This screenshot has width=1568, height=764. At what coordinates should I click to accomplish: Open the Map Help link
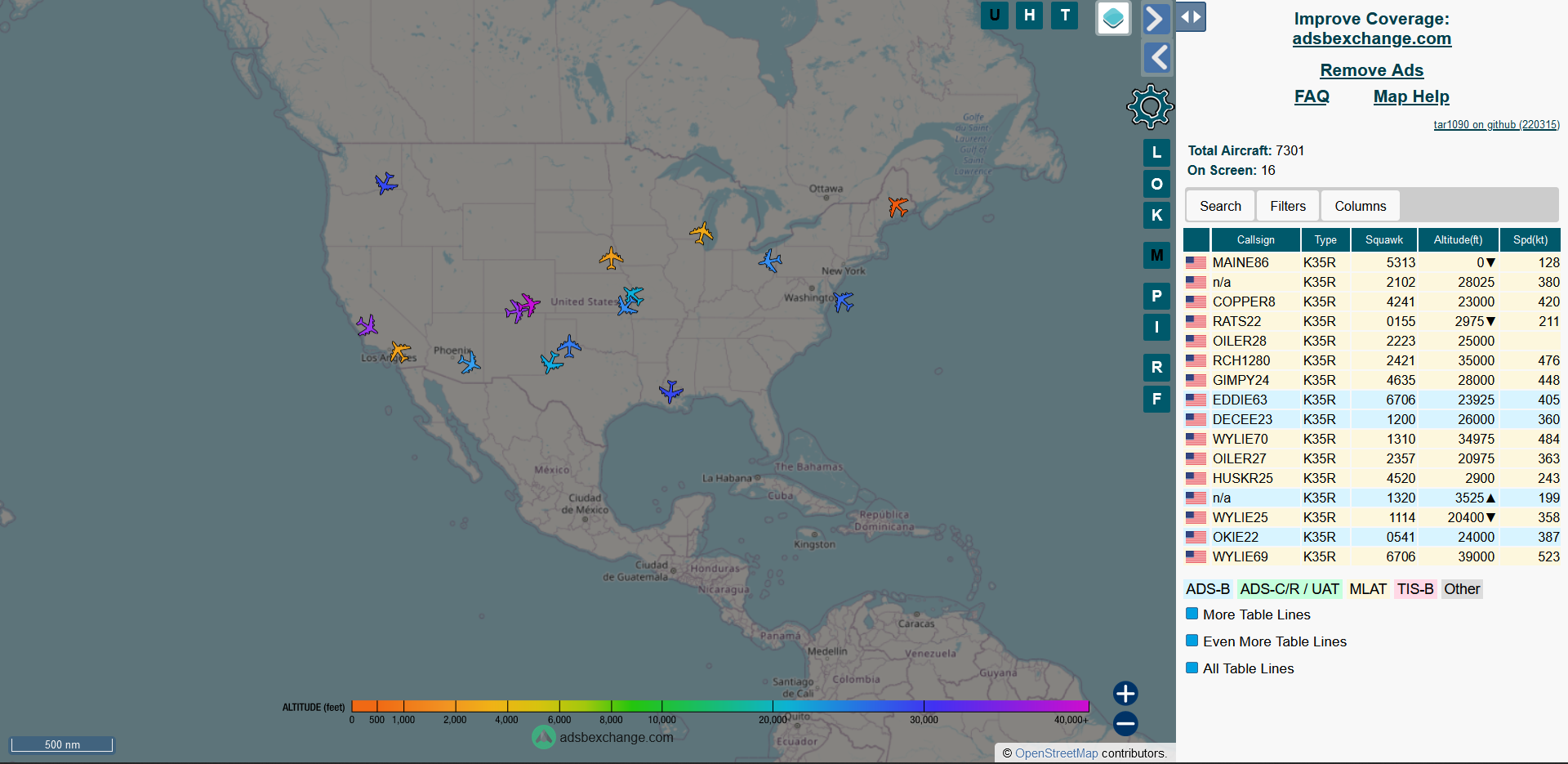[1411, 96]
